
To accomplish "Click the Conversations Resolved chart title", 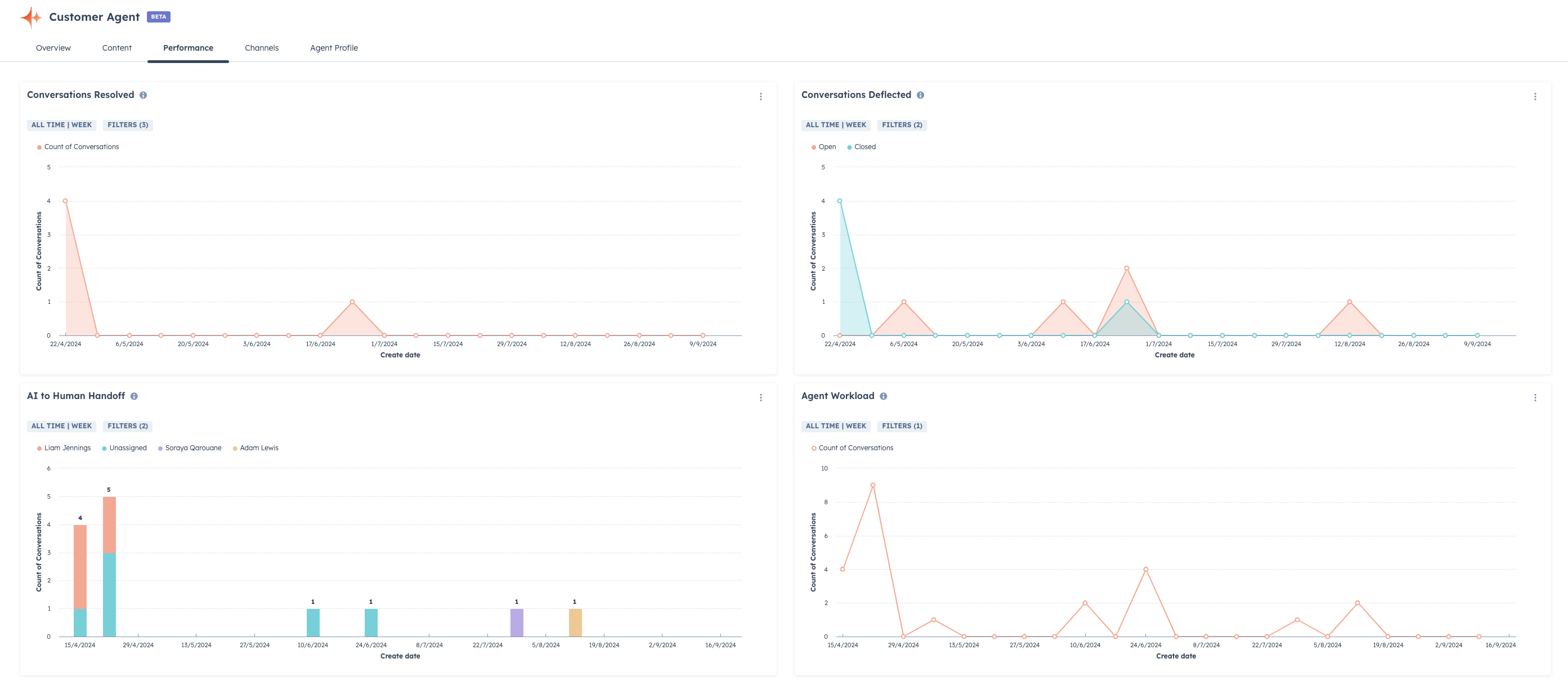I will pos(80,95).
